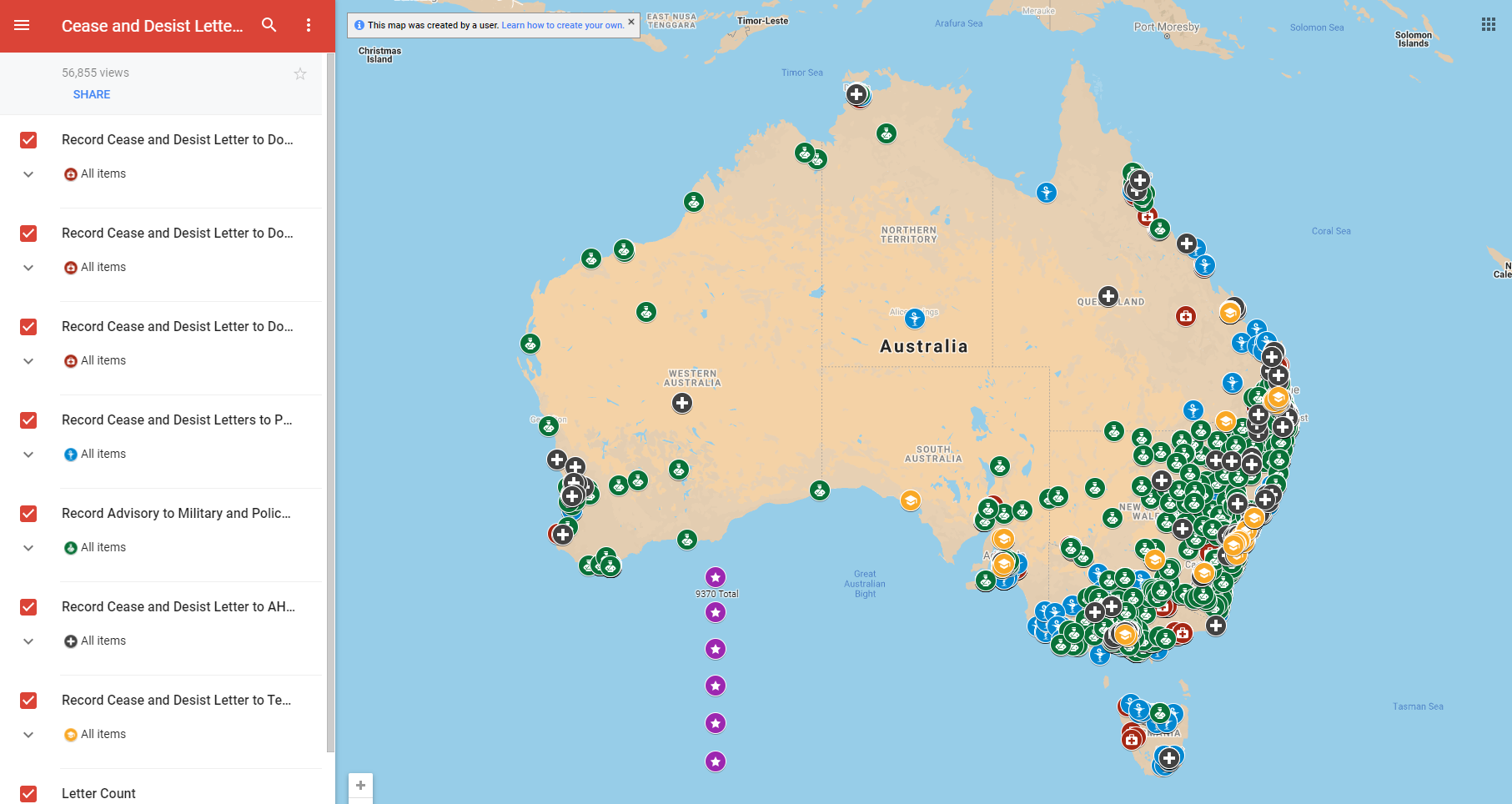Click the map title Cease and Desist Lette...
Viewport: 1512px width, 804px height.
[x=153, y=26]
